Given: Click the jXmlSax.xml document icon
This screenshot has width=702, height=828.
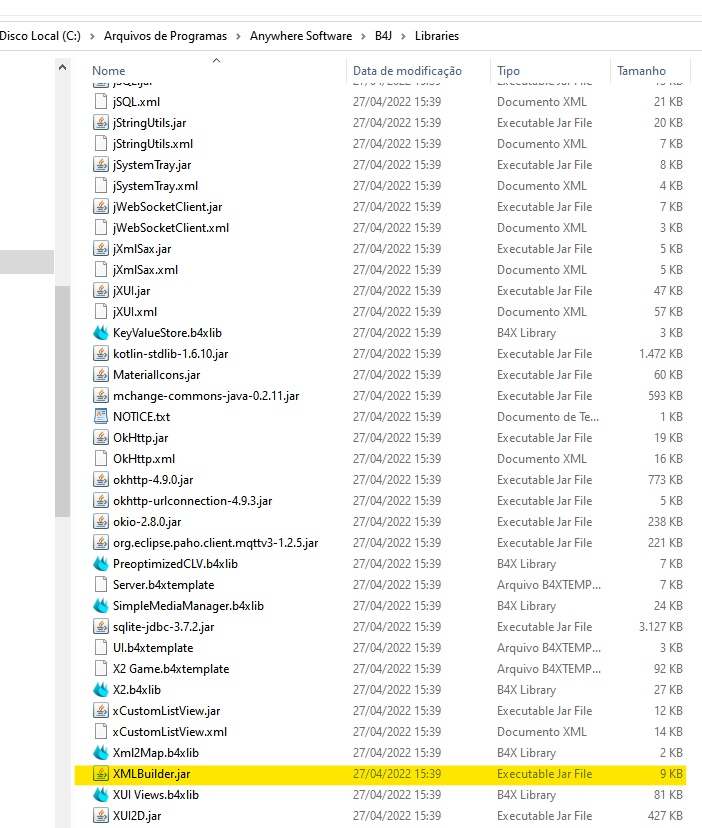Looking at the screenshot, I should point(100,270).
